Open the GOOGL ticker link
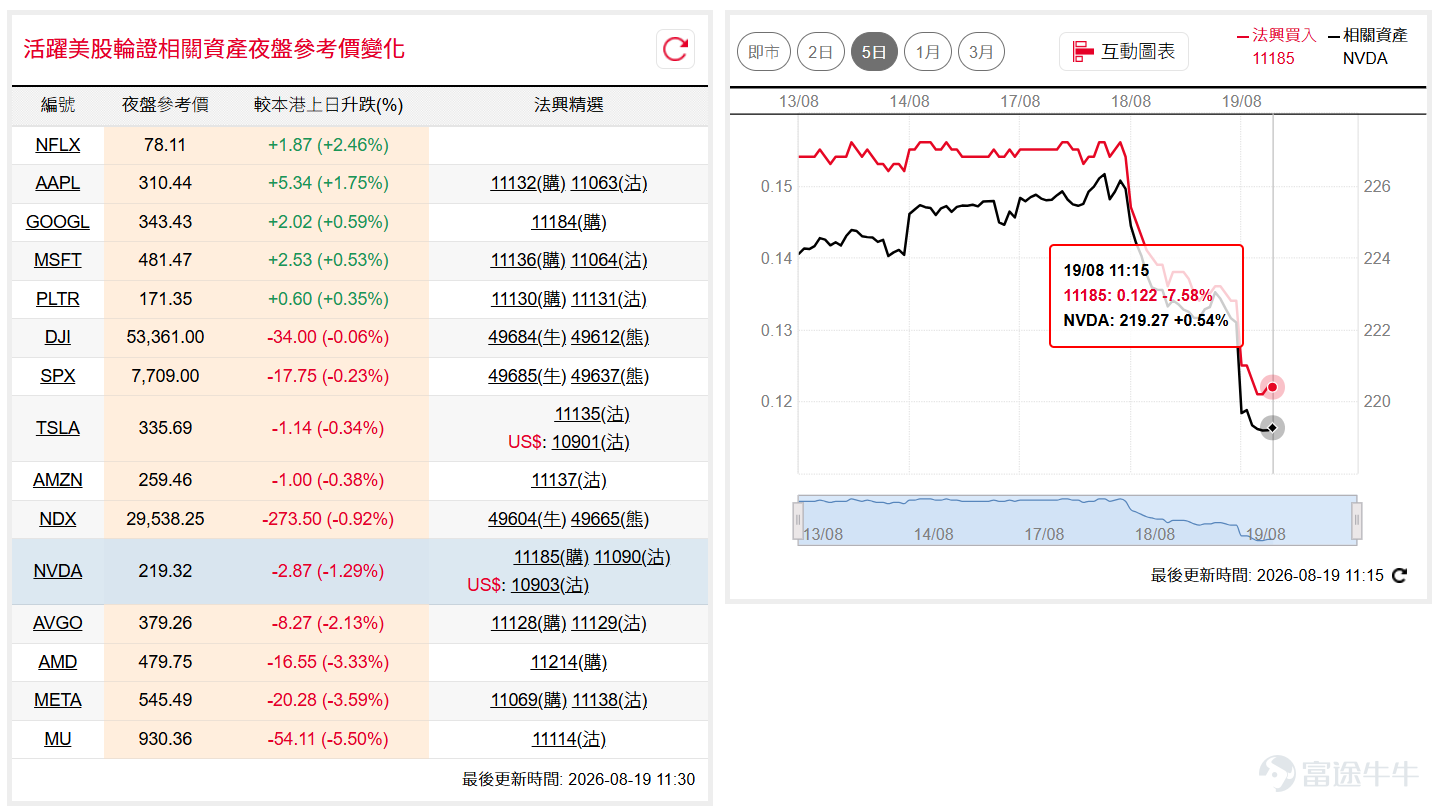The image size is (1439, 810). point(58,222)
